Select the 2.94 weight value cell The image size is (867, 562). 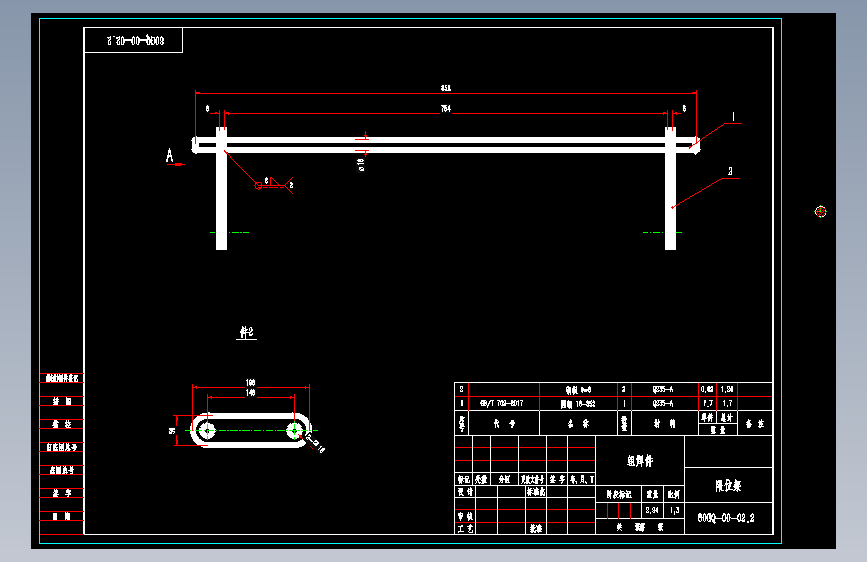(x=652, y=510)
